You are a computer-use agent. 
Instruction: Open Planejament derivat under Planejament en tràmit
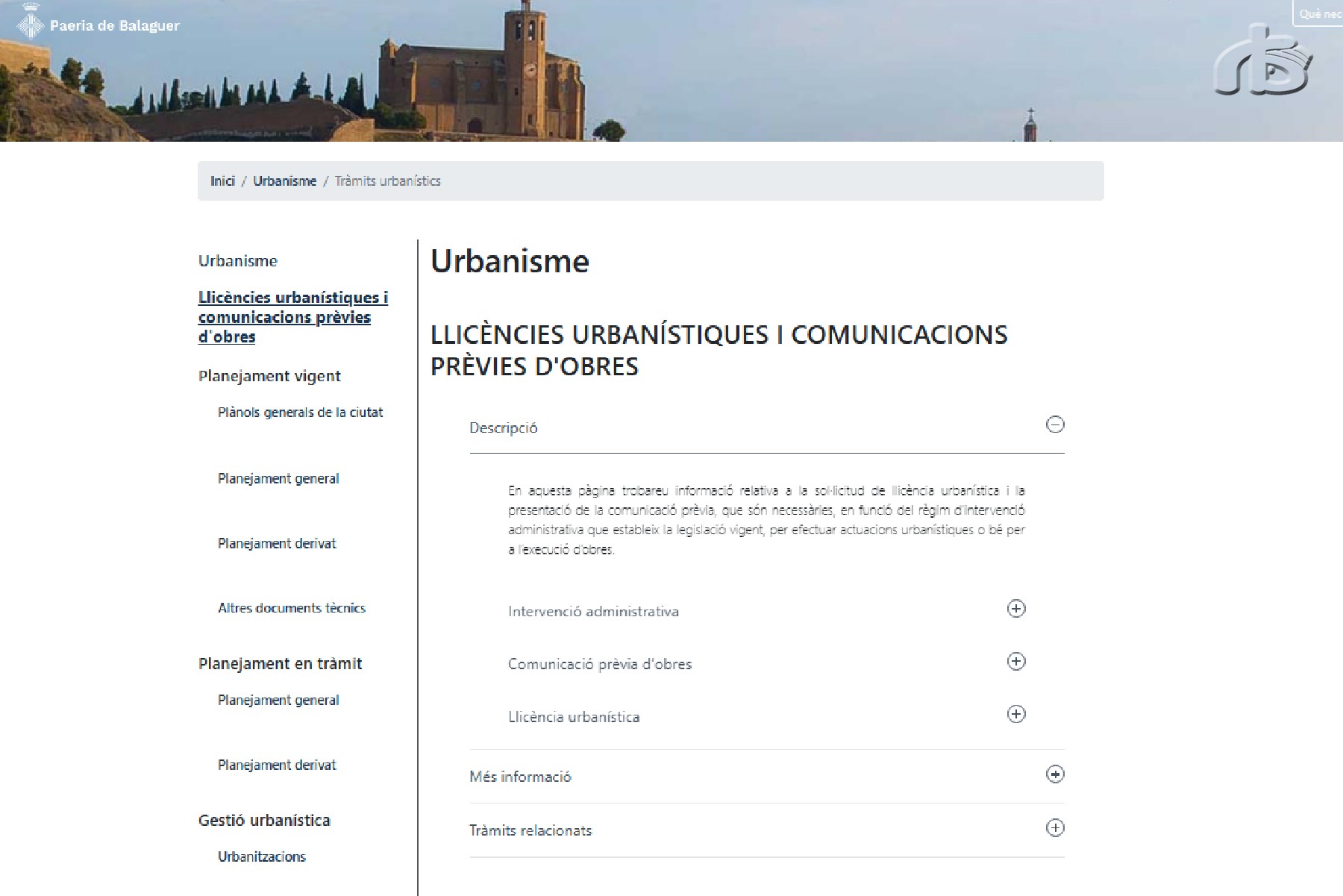[276, 765]
